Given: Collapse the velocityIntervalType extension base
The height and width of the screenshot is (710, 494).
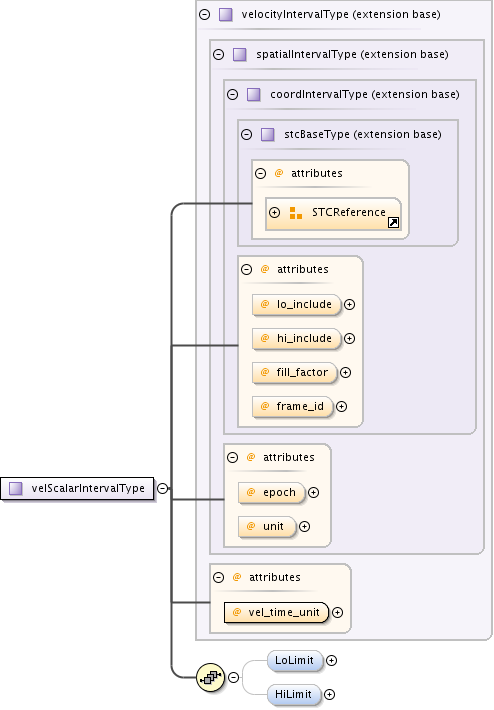Looking at the screenshot, I should tap(205, 14).
